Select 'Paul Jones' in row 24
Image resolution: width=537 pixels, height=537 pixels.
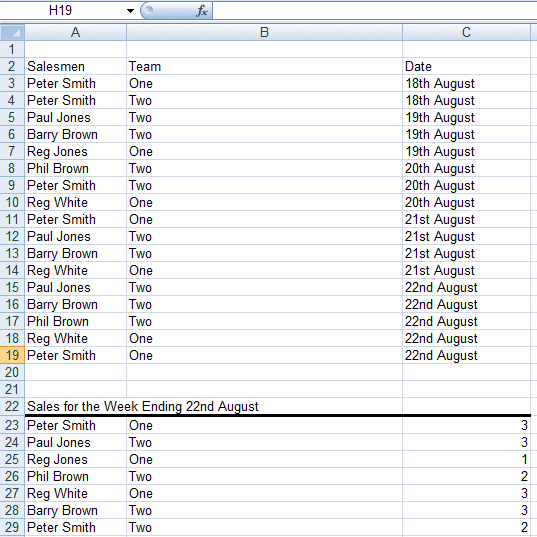pyautogui.click(x=75, y=442)
